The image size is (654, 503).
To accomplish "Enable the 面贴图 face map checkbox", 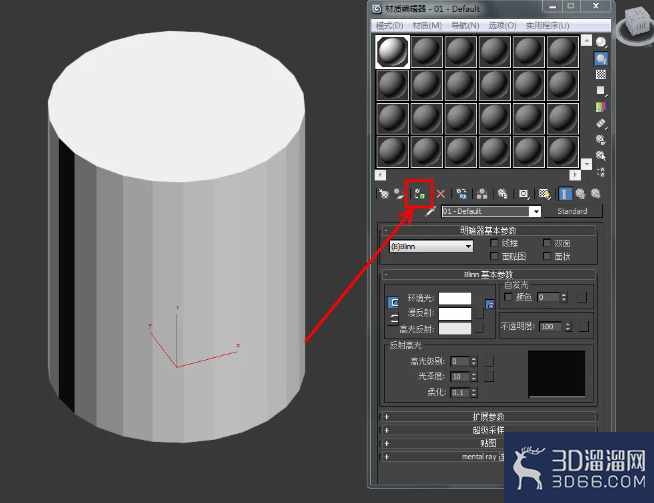I will click(x=494, y=256).
